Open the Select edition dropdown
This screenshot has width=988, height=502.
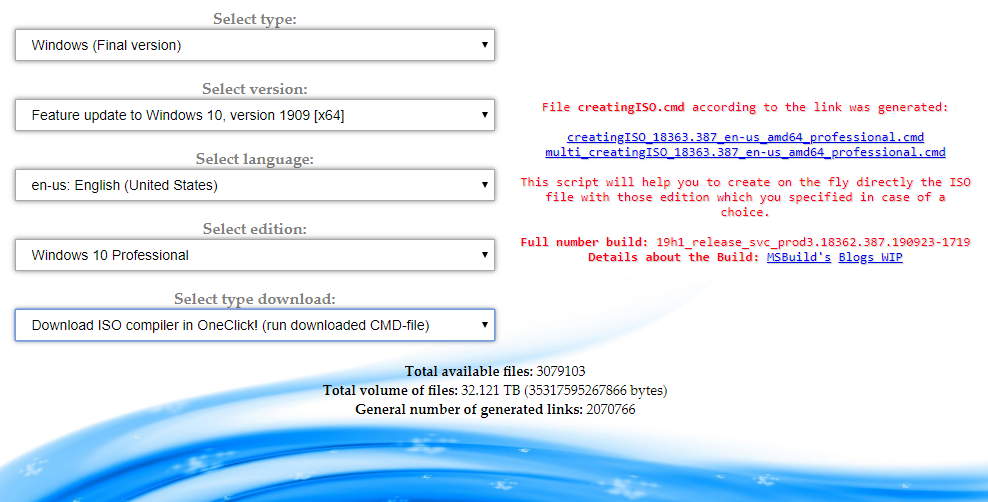pos(255,254)
